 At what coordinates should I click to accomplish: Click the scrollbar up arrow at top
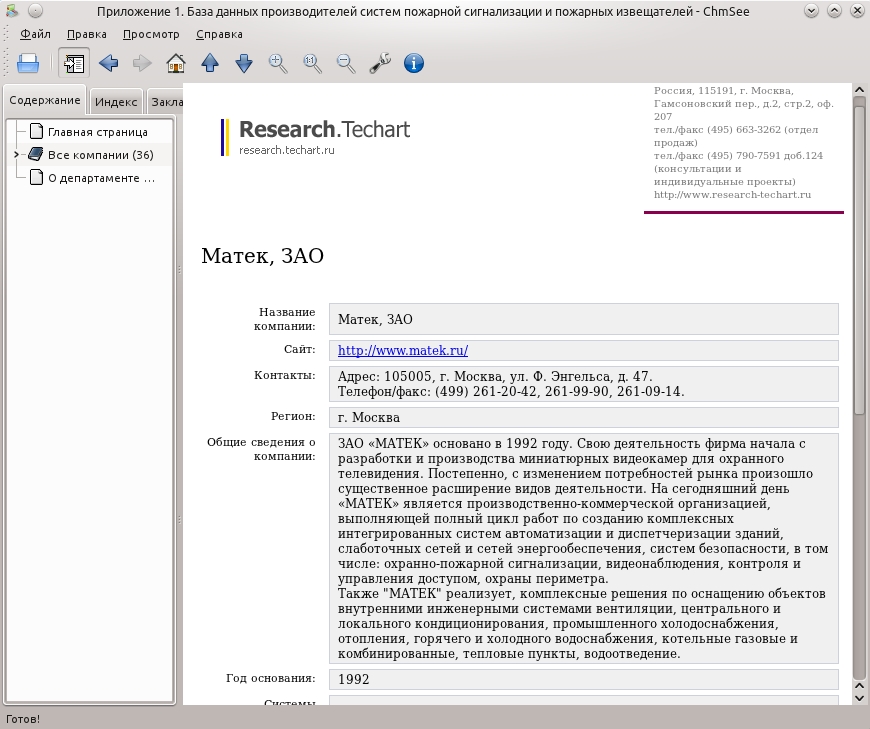coord(859,89)
